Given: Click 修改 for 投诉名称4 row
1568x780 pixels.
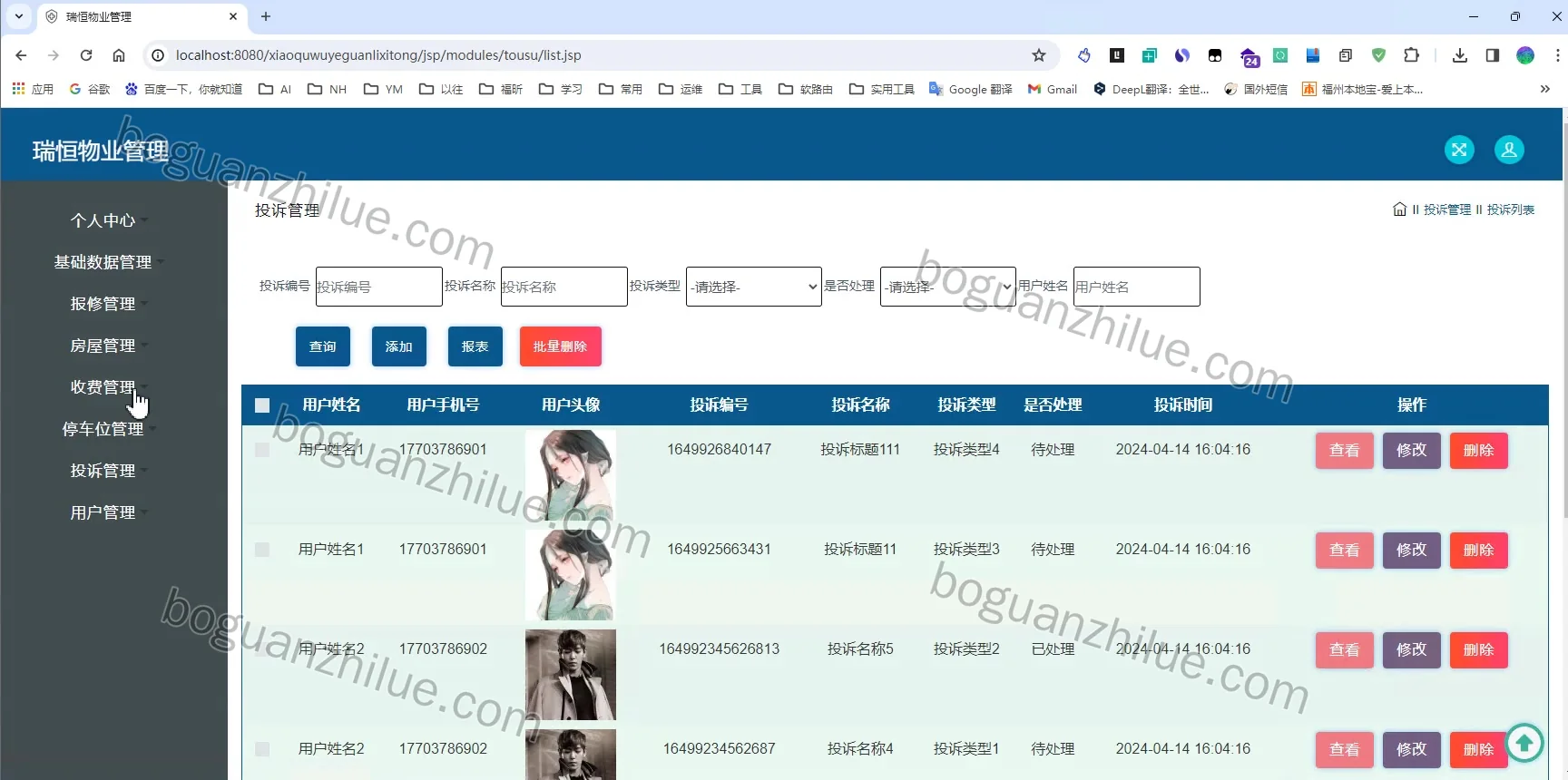Looking at the screenshot, I should click(1412, 750).
